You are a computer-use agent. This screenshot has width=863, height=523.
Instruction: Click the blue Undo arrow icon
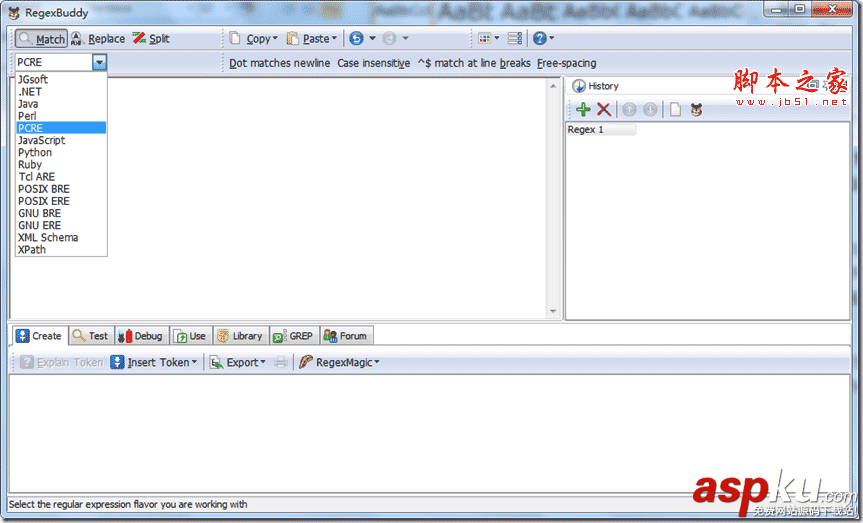click(x=356, y=39)
